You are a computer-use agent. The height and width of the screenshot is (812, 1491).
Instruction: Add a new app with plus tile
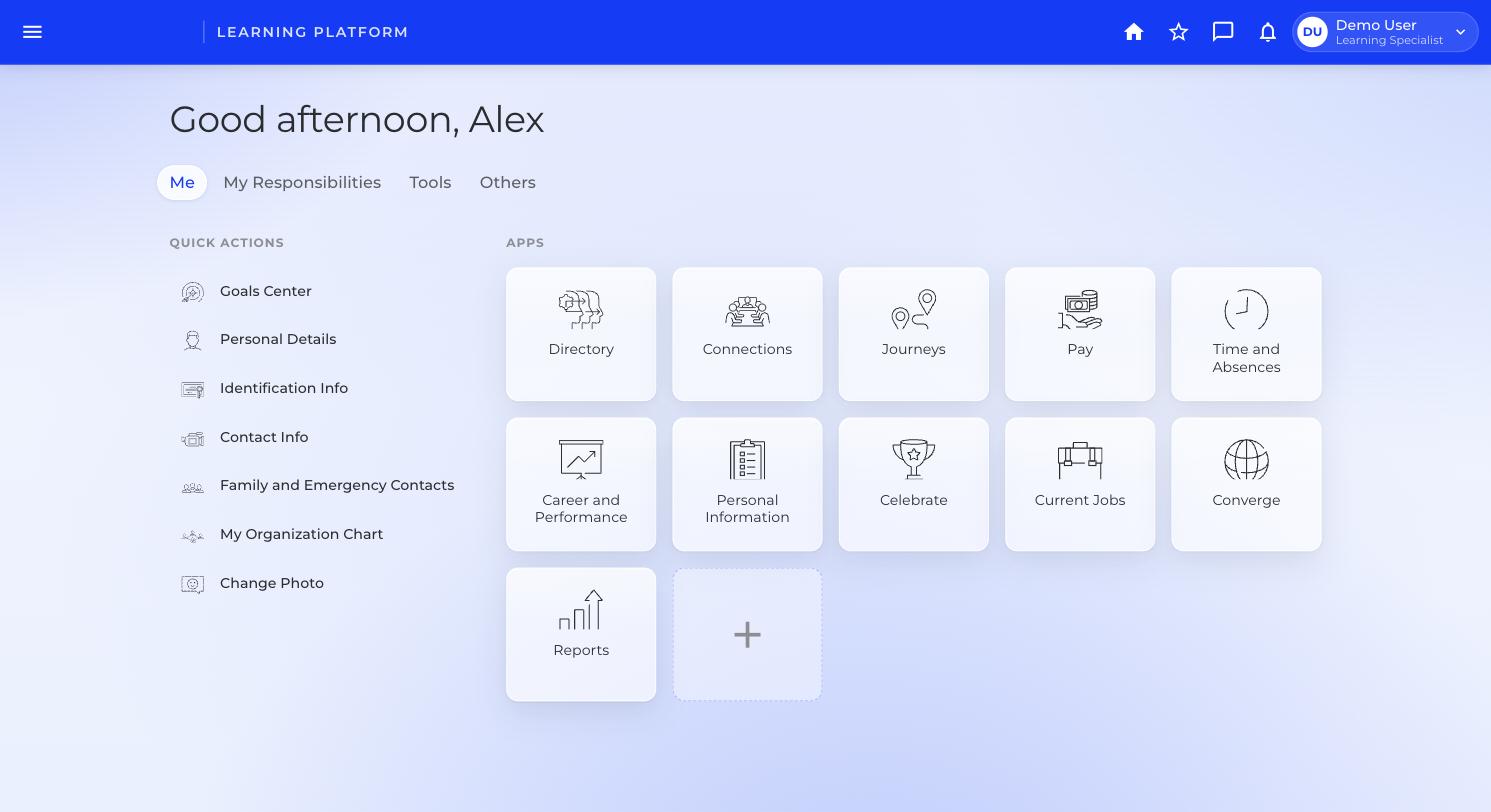click(747, 635)
